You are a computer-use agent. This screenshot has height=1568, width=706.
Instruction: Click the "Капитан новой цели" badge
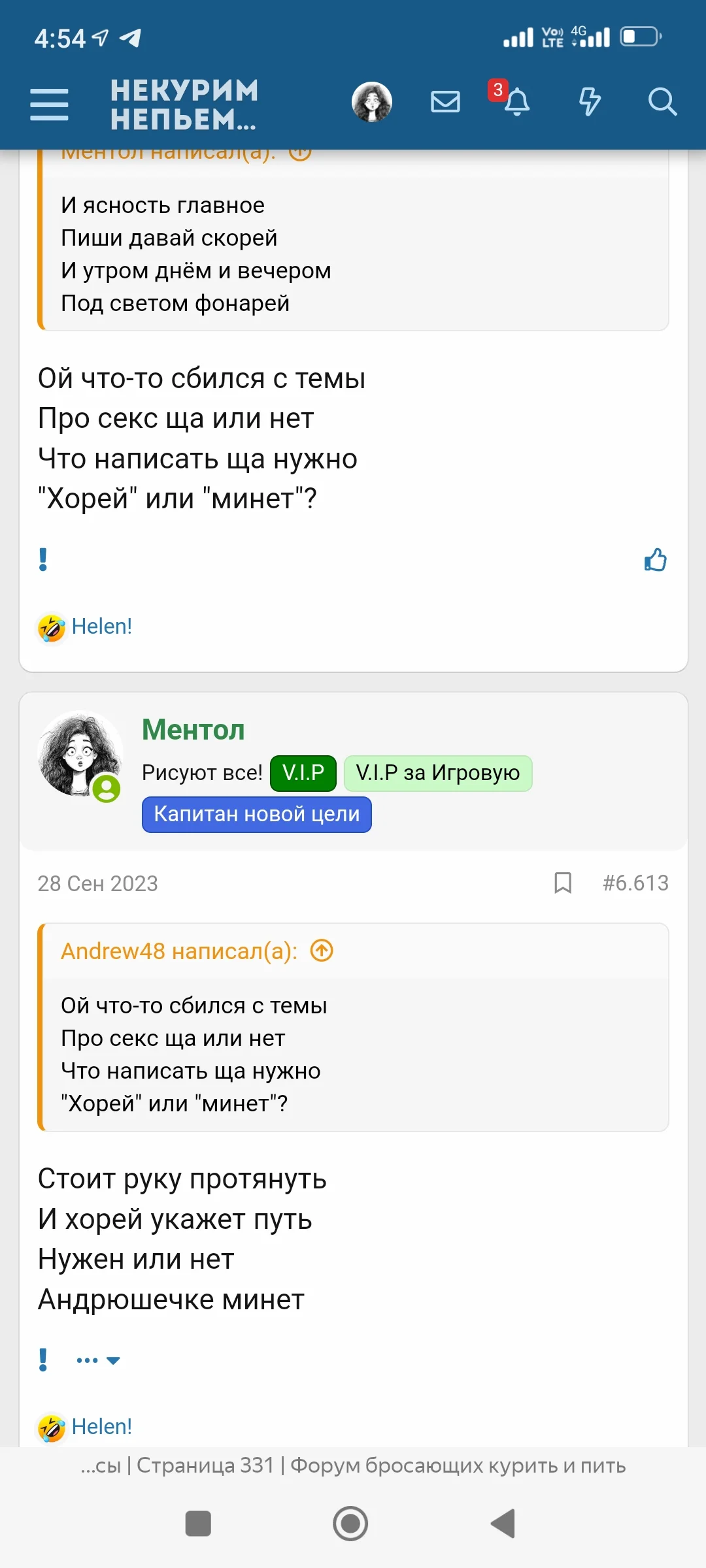257,814
